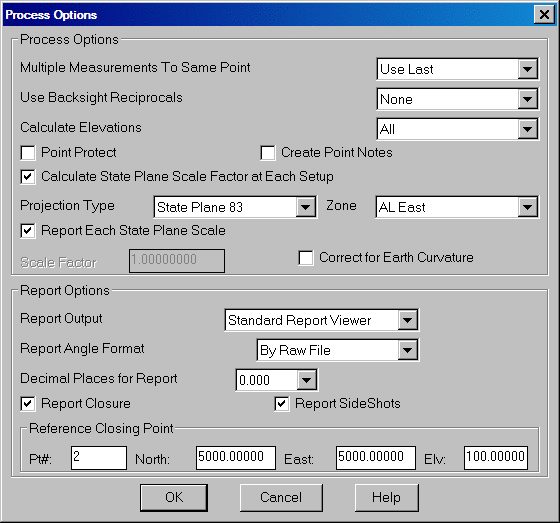The image size is (560, 523).
Task: Open Decimal Places for Report dropdown
Action: click(276, 380)
